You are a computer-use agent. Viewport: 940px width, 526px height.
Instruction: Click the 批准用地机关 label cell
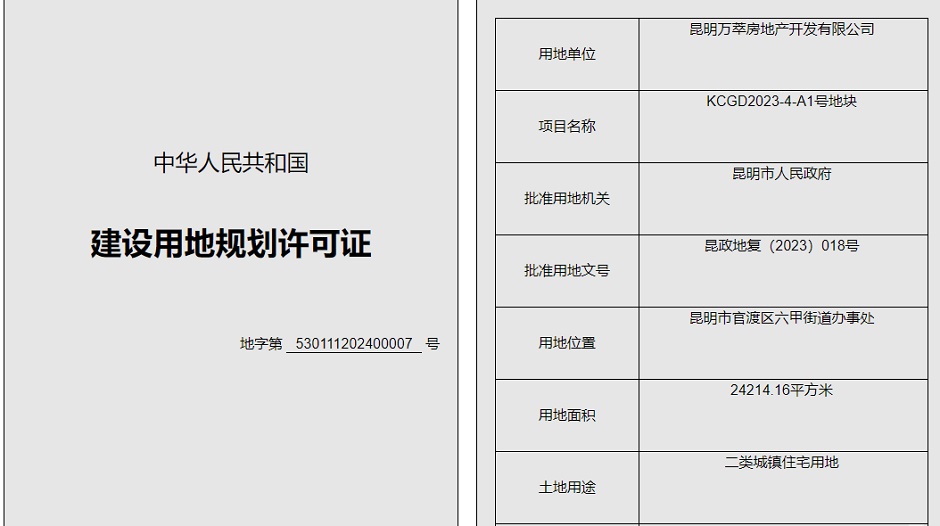point(567,198)
